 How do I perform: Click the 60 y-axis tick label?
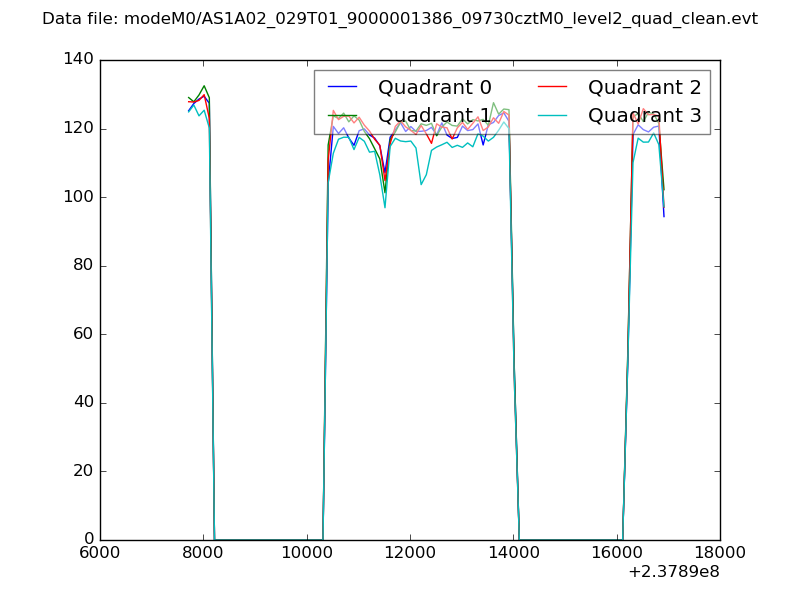82,334
